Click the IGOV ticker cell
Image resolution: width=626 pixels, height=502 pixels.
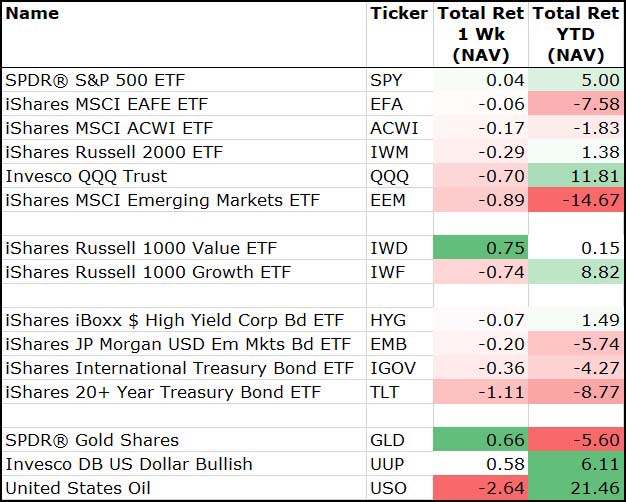[391, 368]
